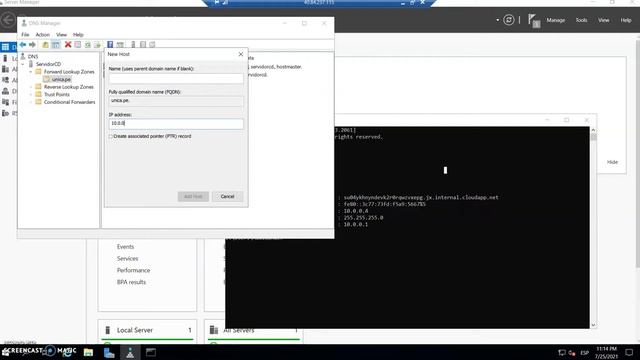Image resolution: width=640 pixels, height=360 pixels.
Task: Expand the Conditional Forwarders node
Action: coord(31,102)
